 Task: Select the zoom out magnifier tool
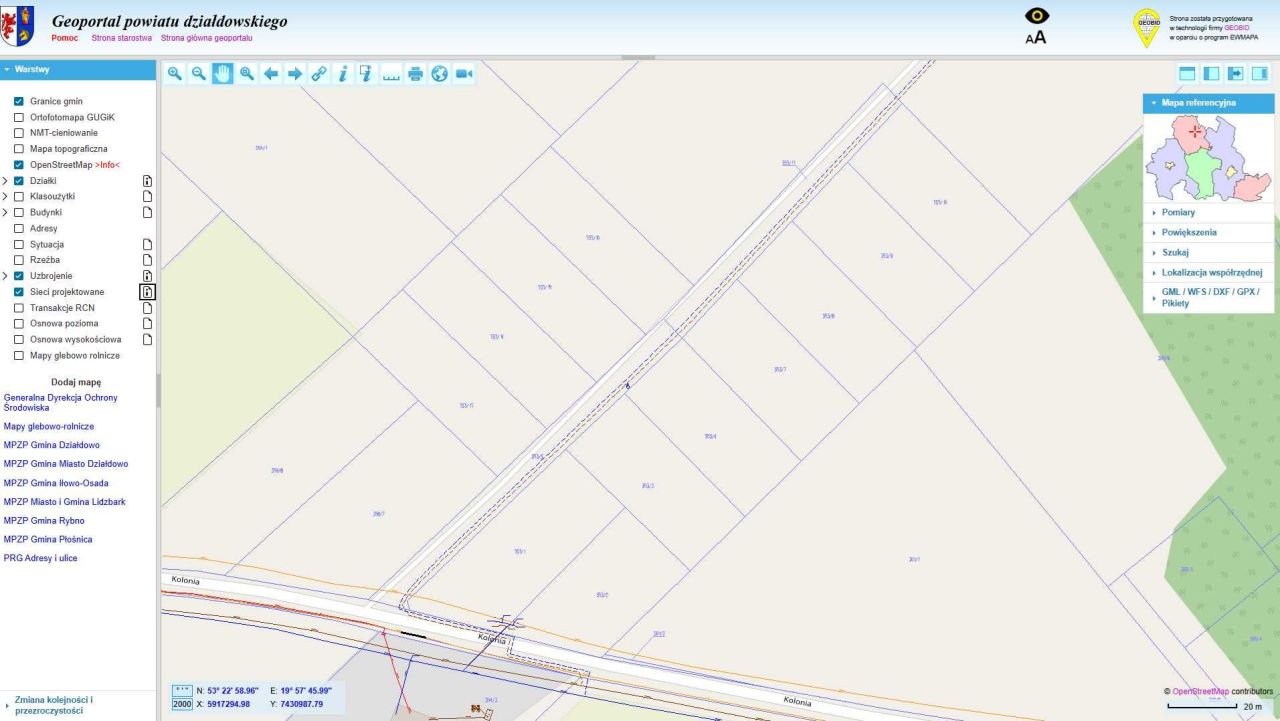pyautogui.click(x=199, y=73)
